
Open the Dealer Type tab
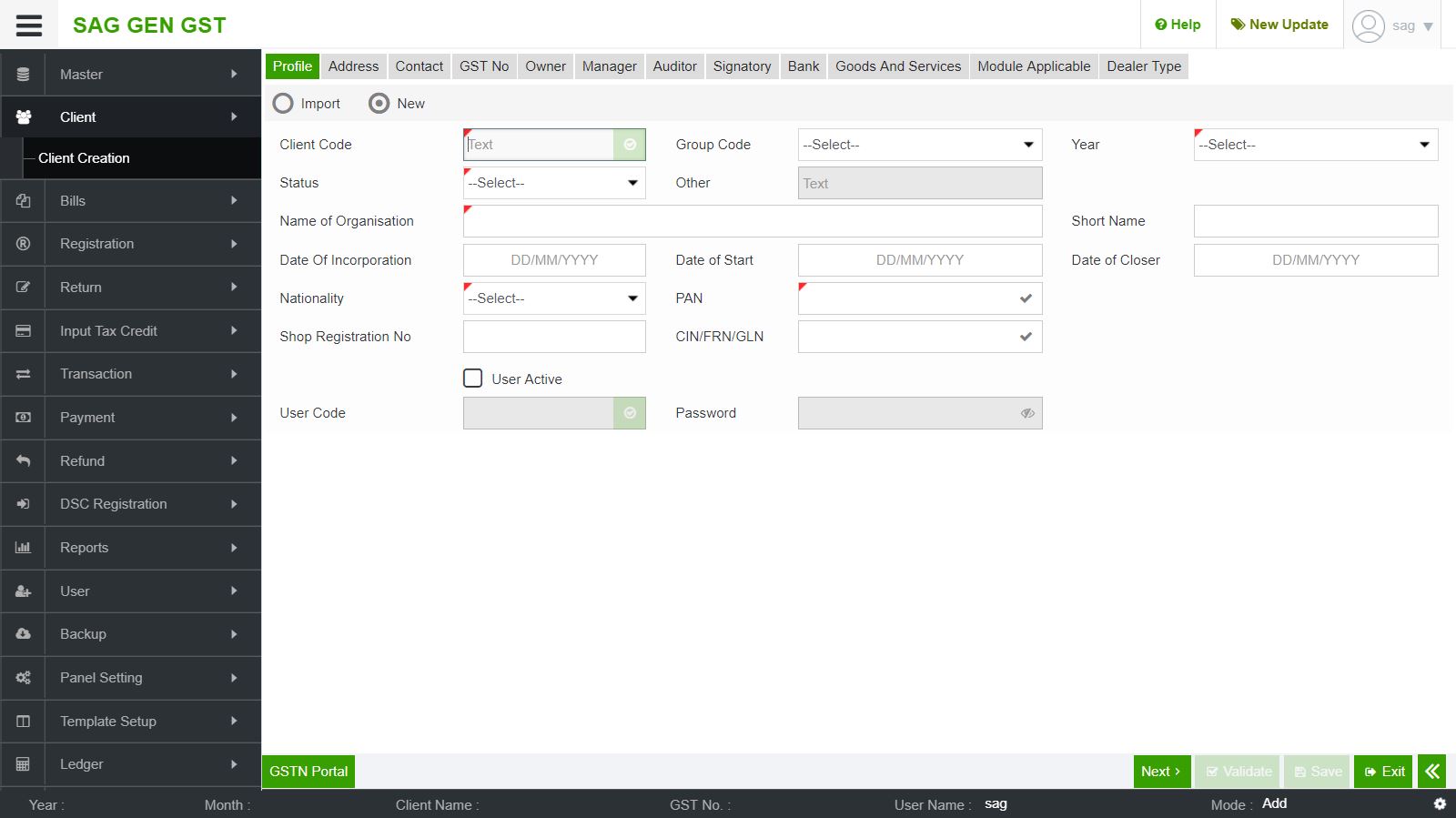pyautogui.click(x=1144, y=66)
